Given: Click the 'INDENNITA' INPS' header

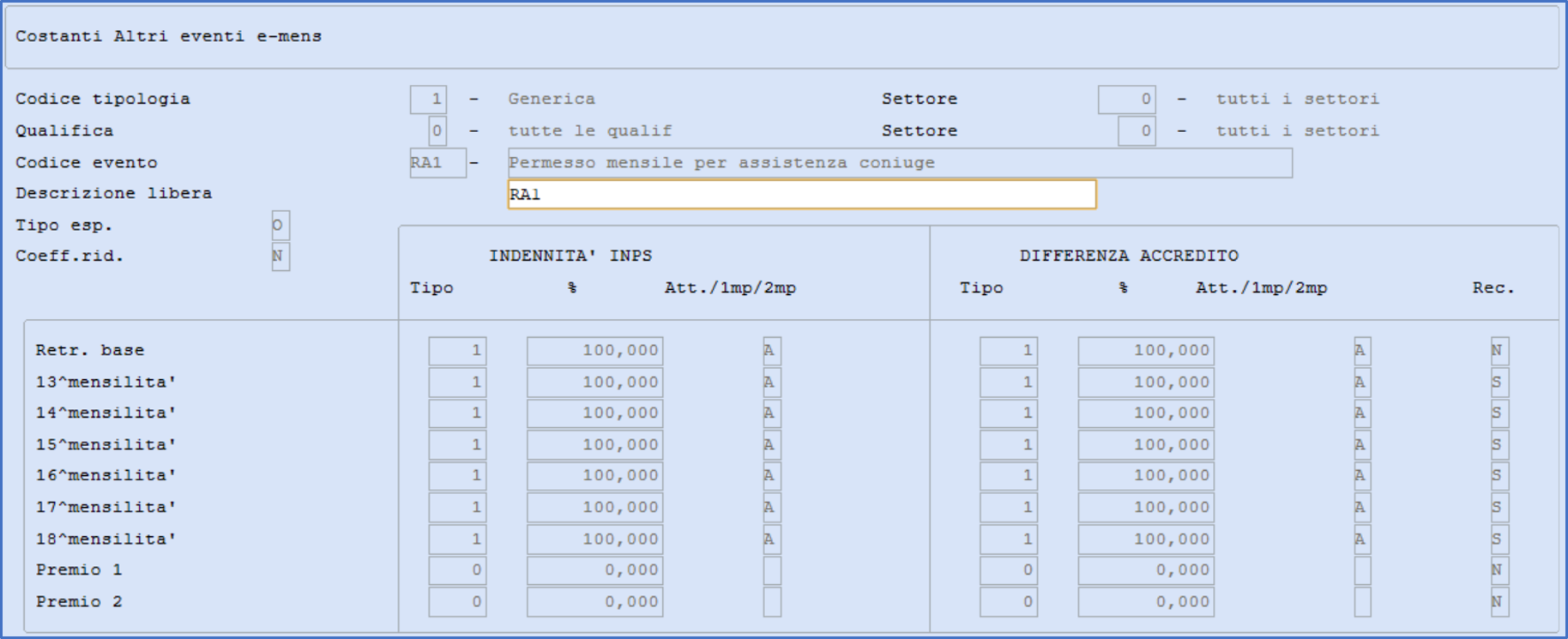Looking at the screenshot, I should [570, 256].
